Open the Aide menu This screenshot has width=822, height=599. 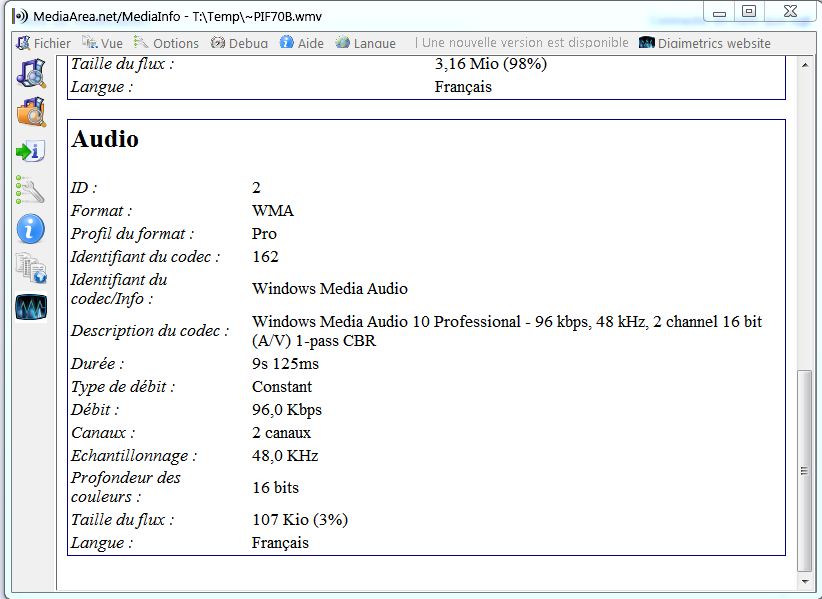tap(301, 43)
